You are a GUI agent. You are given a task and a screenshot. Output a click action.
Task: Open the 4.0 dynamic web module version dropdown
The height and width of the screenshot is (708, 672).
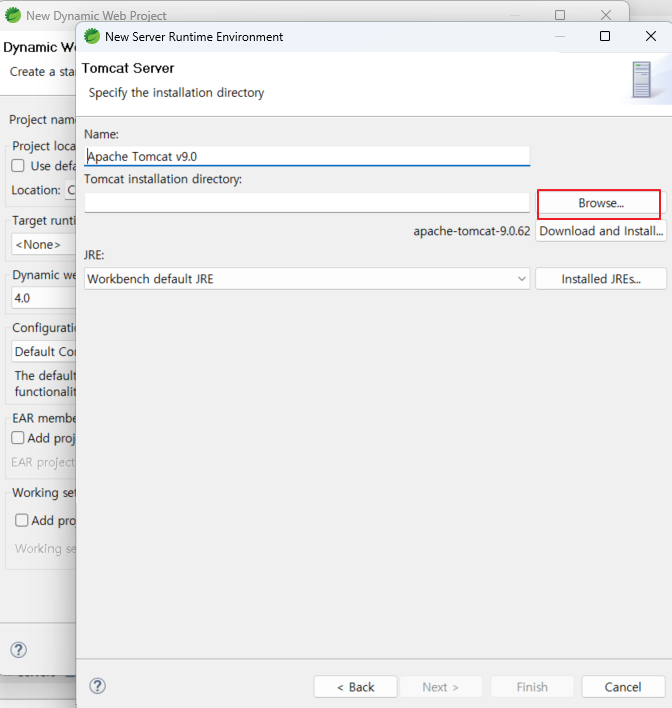pos(43,298)
